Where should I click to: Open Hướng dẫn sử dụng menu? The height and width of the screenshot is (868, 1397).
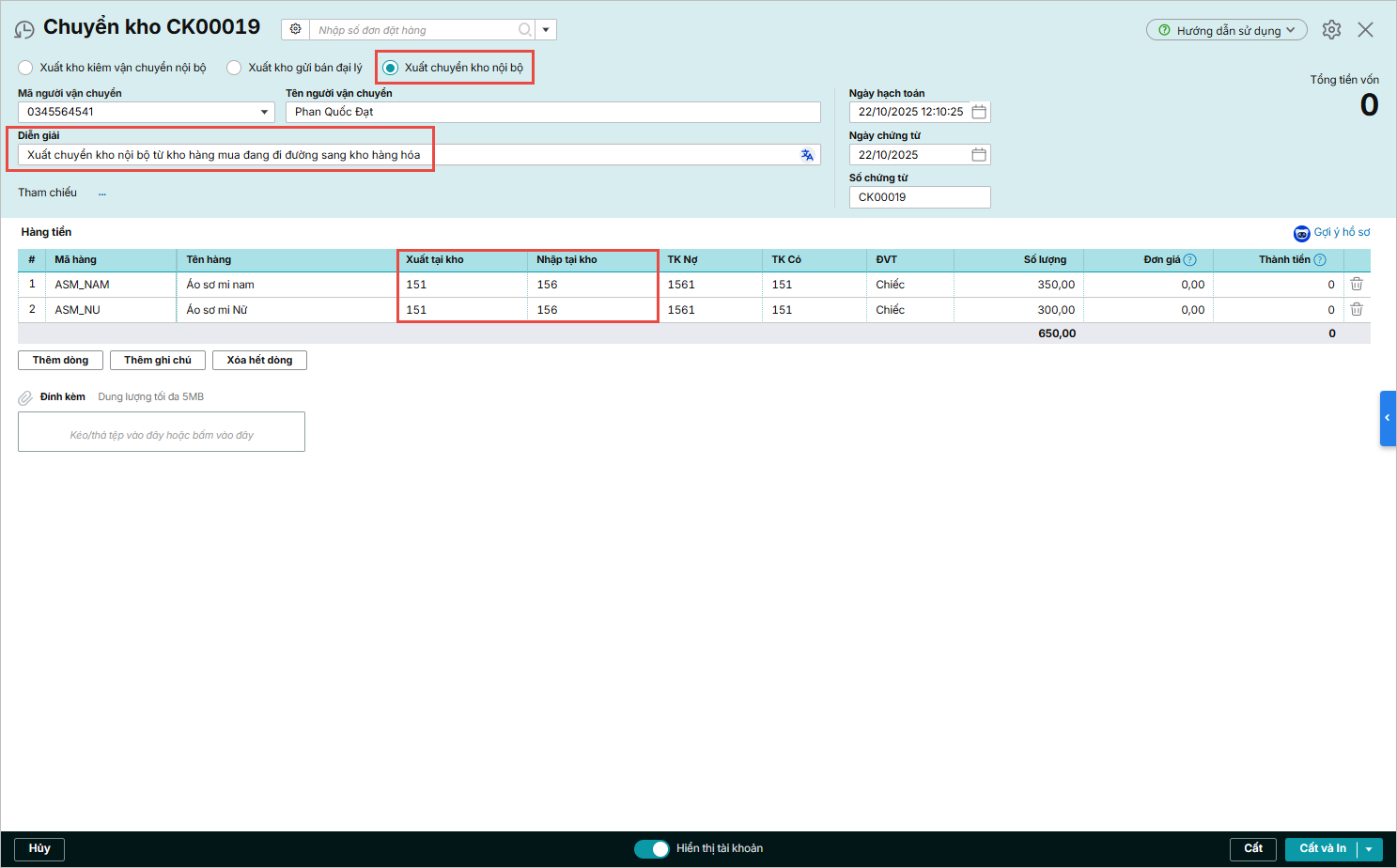pos(1226,30)
